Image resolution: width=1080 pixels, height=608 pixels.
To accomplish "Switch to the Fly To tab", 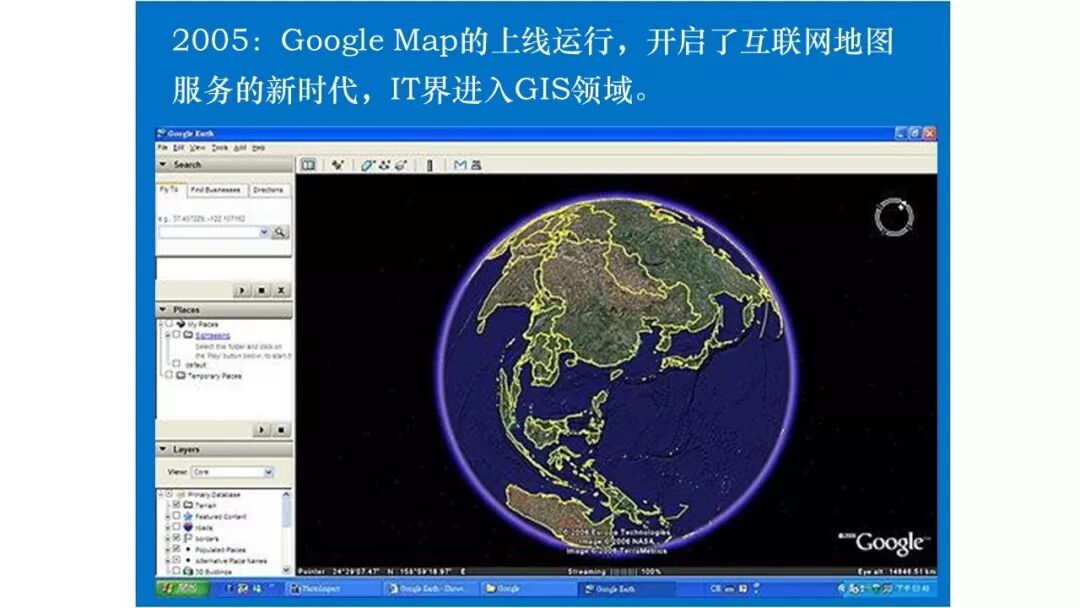I will (170, 189).
